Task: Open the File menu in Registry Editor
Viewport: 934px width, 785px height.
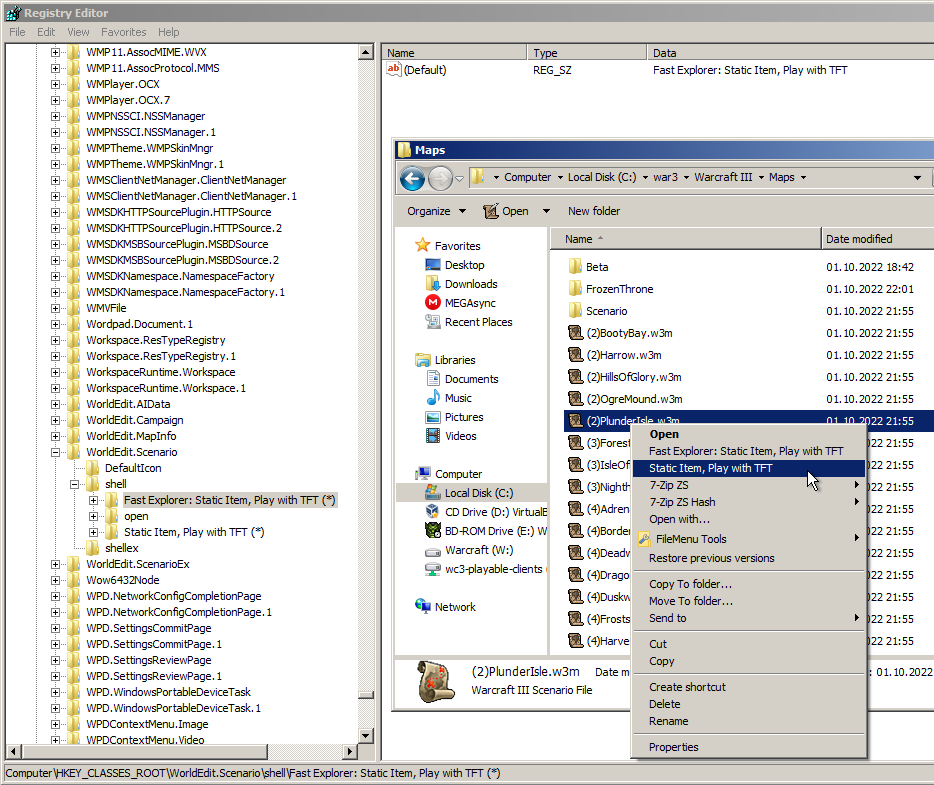Action: [x=17, y=32]
